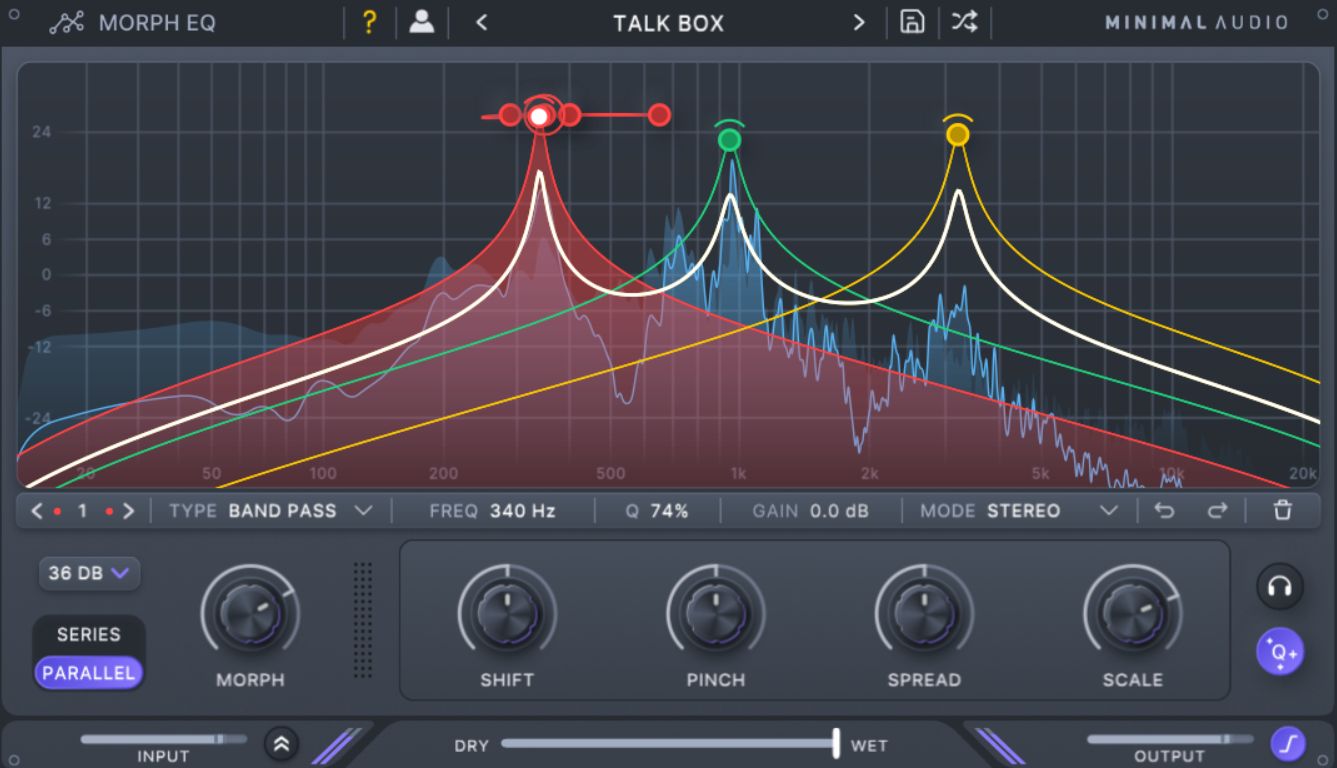Delete the selected band with trash icon

click(1283, 511)
